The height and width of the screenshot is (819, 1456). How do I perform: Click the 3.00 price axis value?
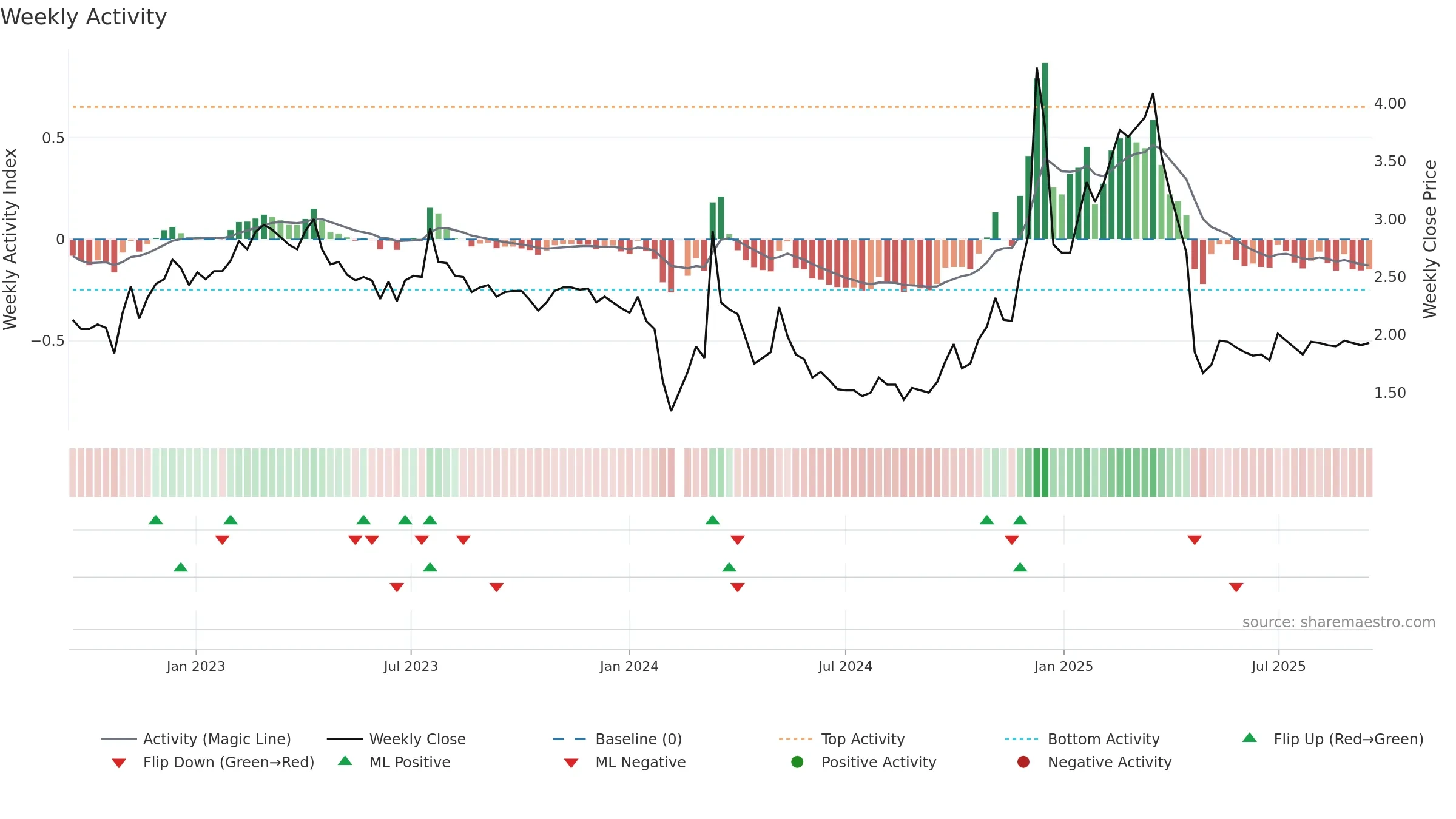[1390, 220]
